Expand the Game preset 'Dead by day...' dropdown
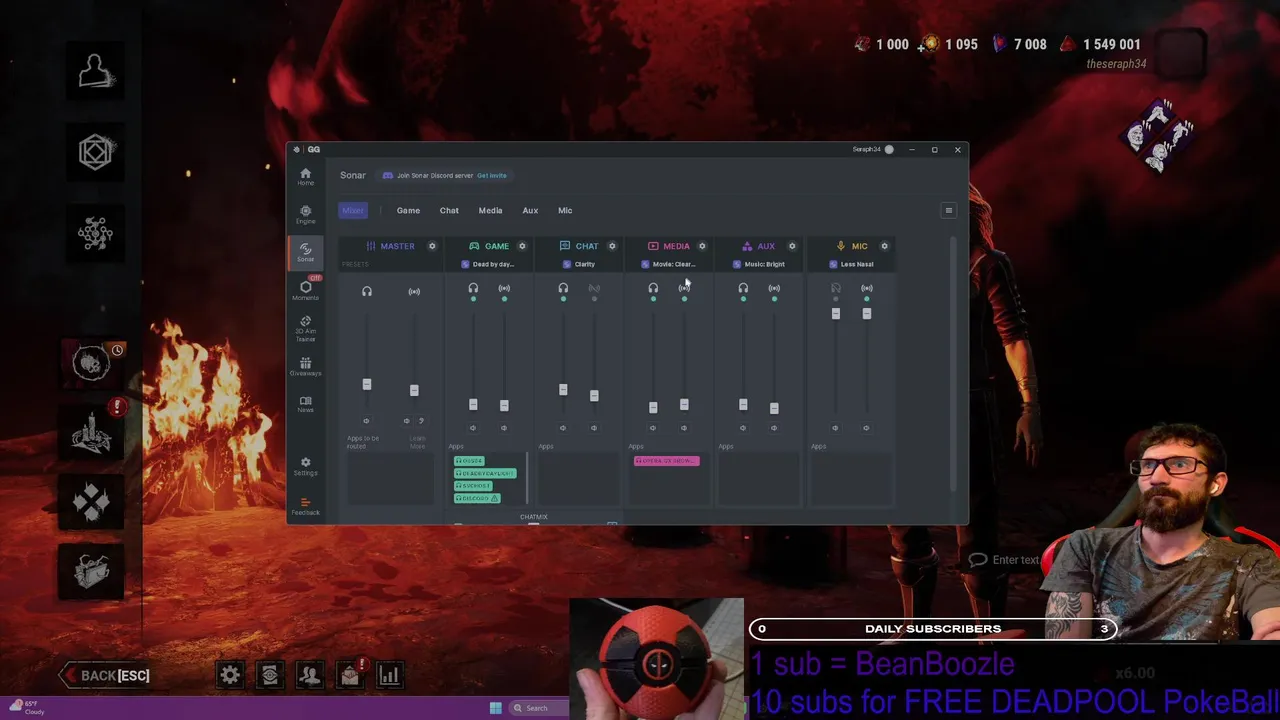 click(488, 264)
